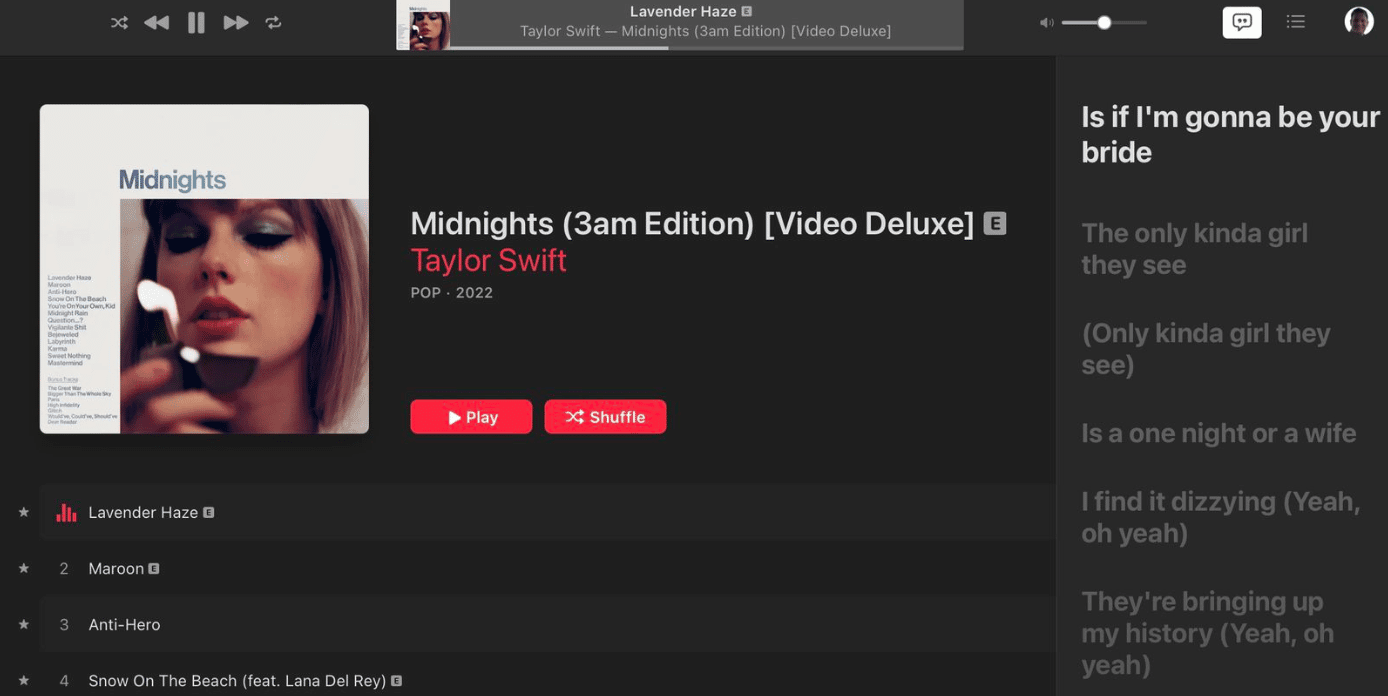This screenshot has height=696, width=1388.
Task: Adjust the volume slider
Action: click(1103, 21)
